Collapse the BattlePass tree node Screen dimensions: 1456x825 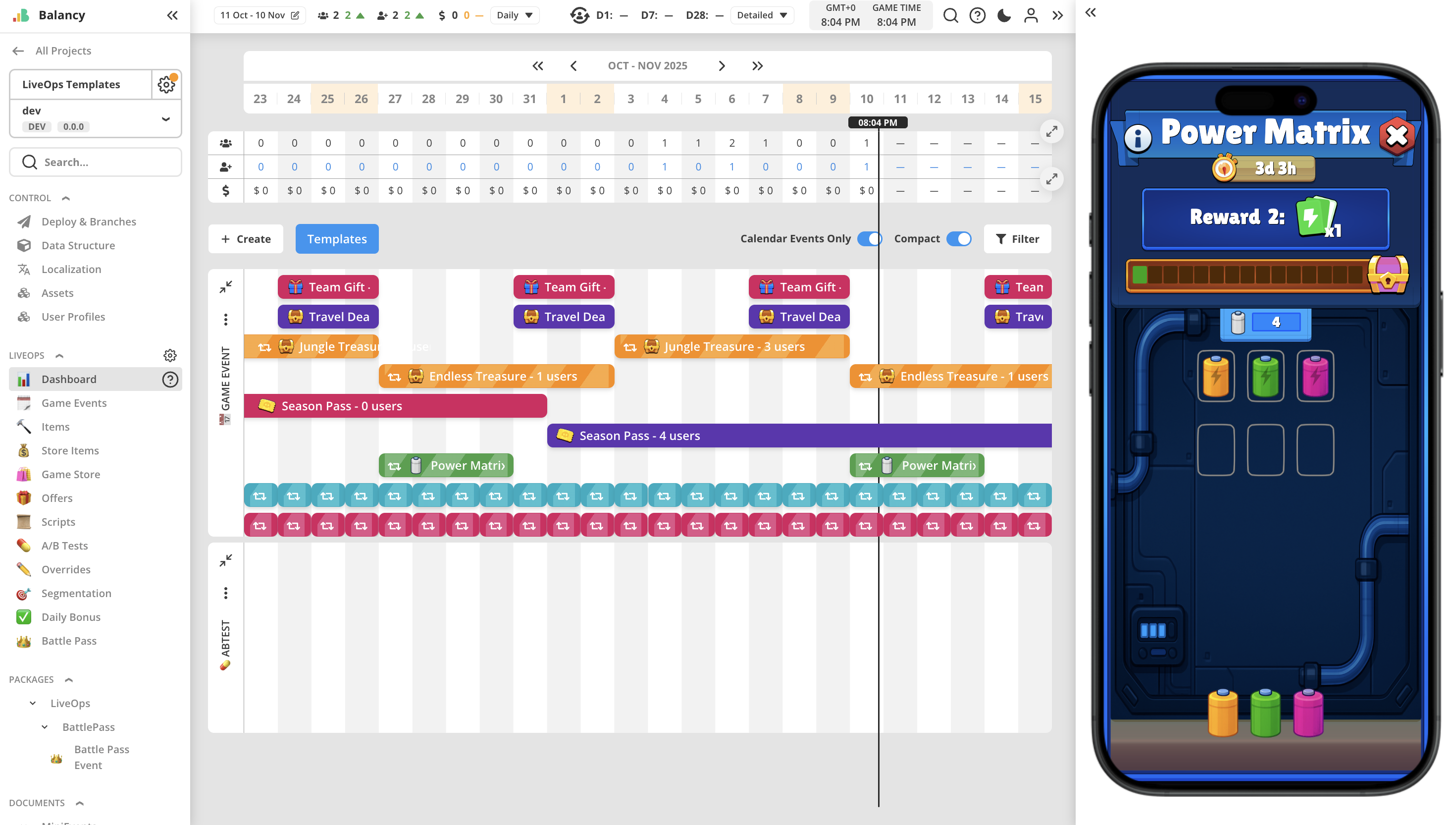point(45,727)
